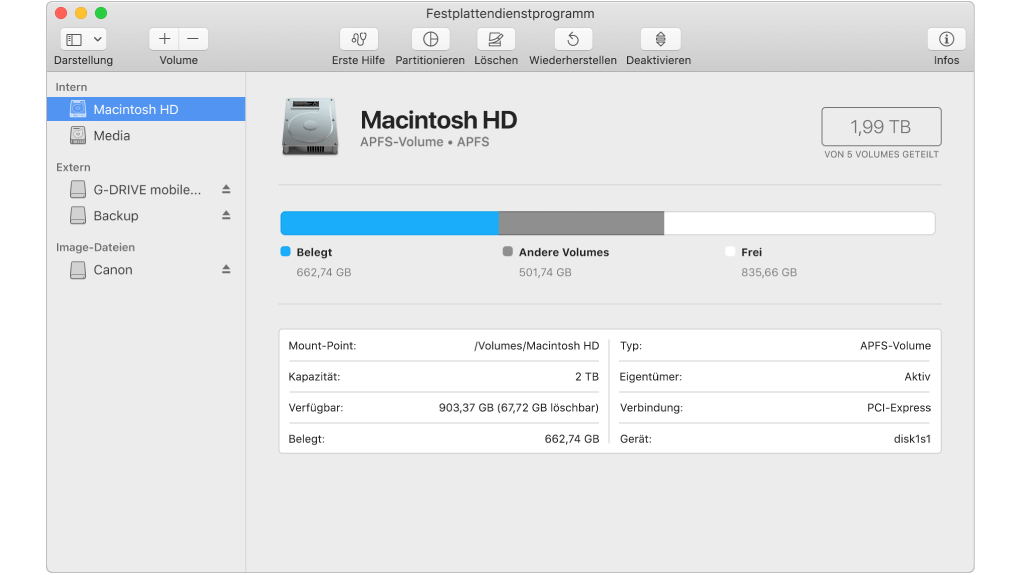Viewport: 1024px width, 575px height.
Task: Click the Macintosh HD sidebar disk icon
Action: 78,109
